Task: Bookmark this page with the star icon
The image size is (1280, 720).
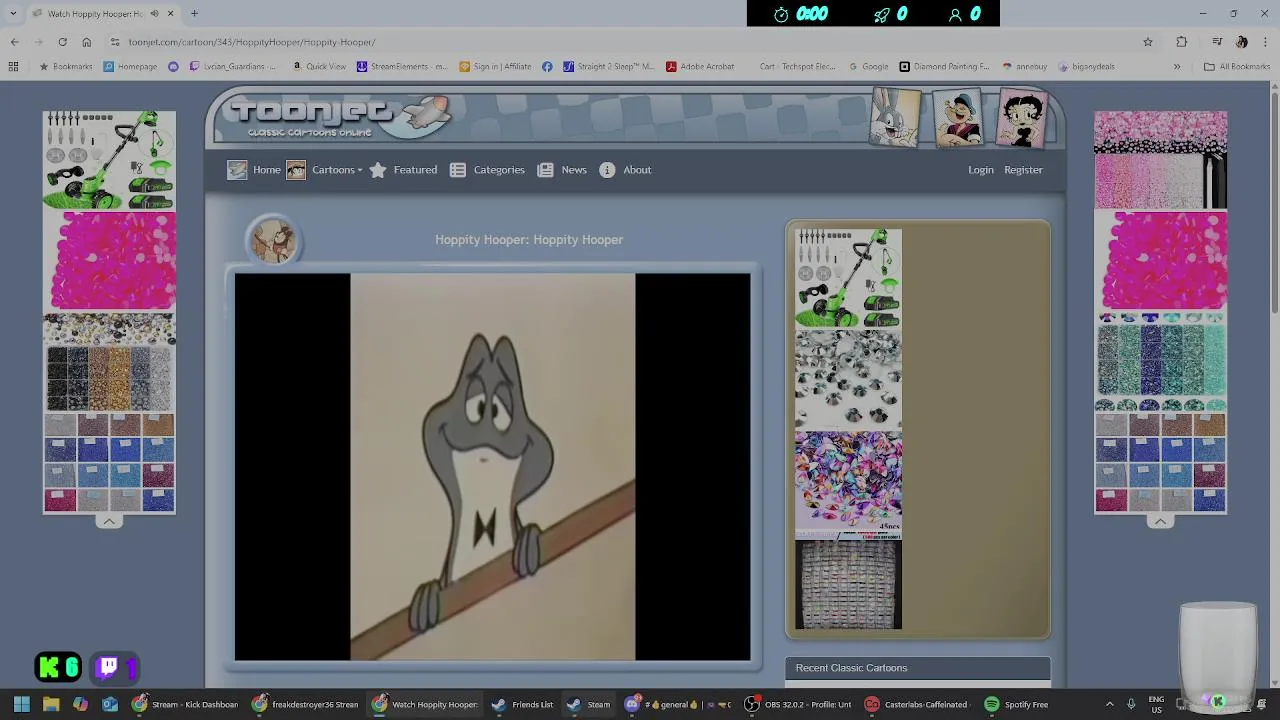Action: (x=1148, y=42)
